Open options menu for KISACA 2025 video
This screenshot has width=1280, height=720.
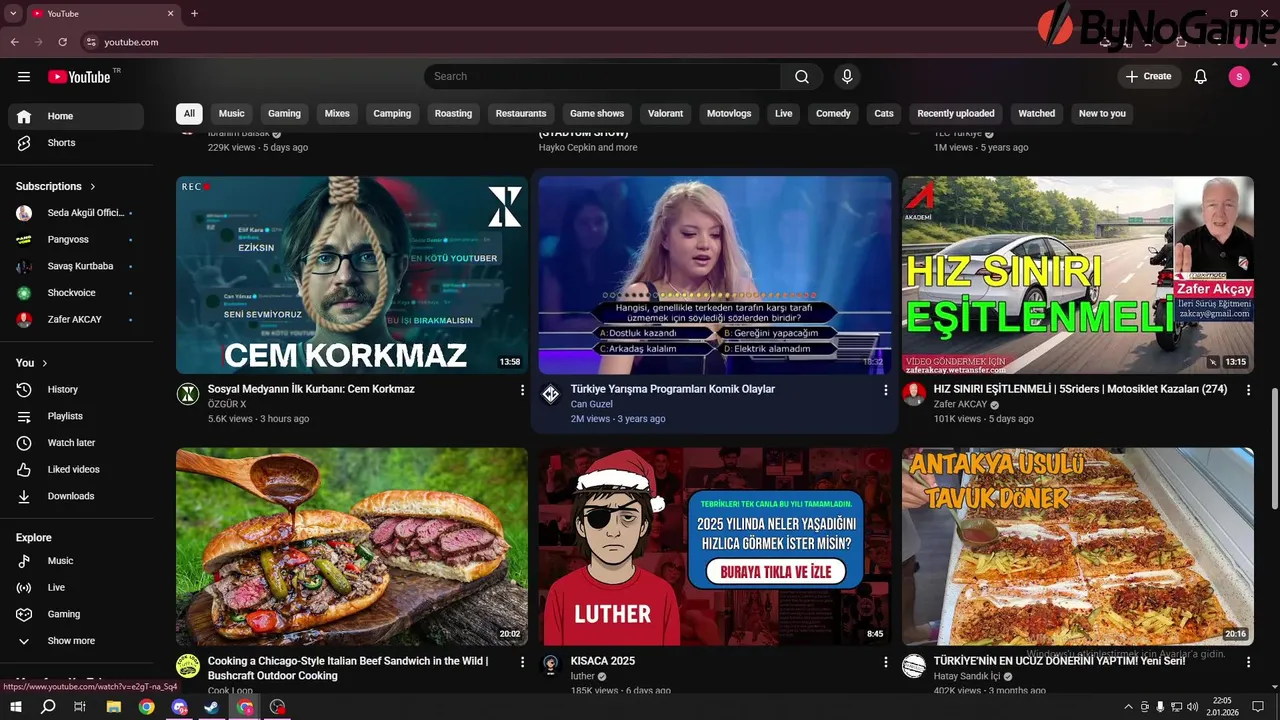coord(885,662)
